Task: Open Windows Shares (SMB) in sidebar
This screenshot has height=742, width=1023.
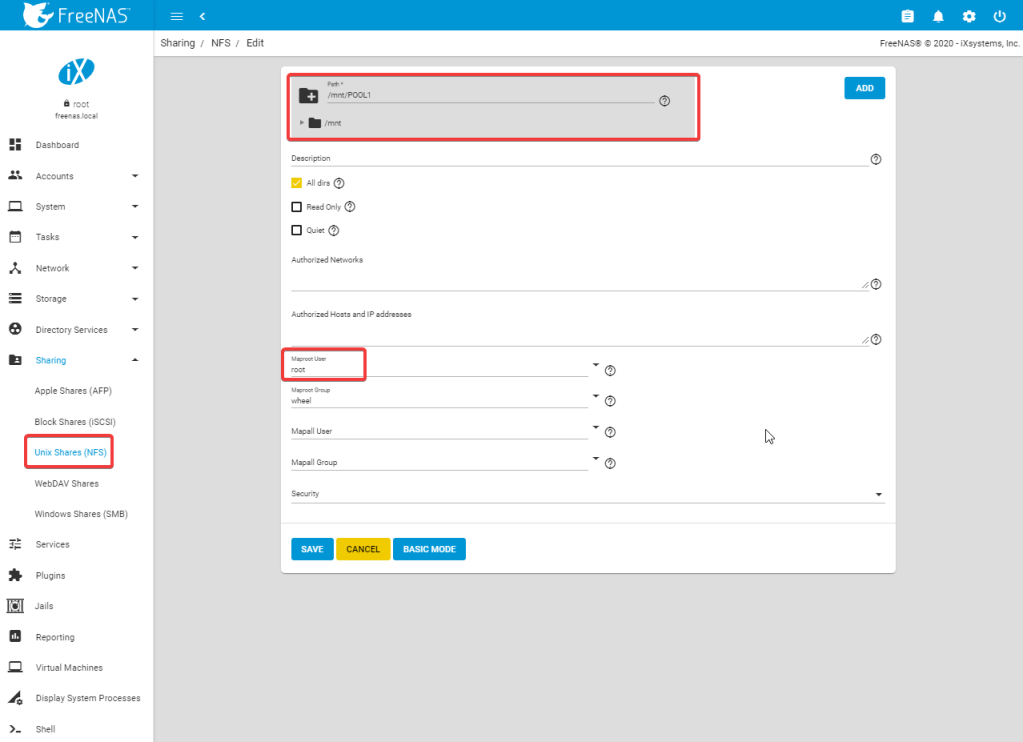Action: point(81,514)
